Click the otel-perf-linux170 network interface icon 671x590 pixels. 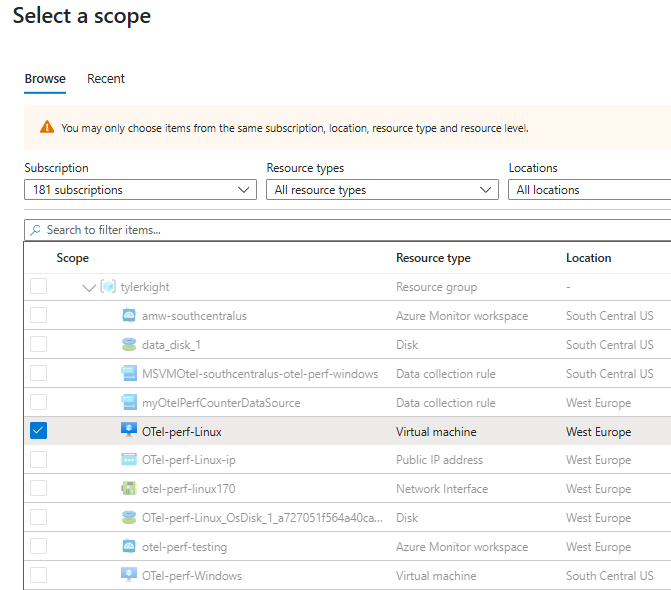coord(129,488)
